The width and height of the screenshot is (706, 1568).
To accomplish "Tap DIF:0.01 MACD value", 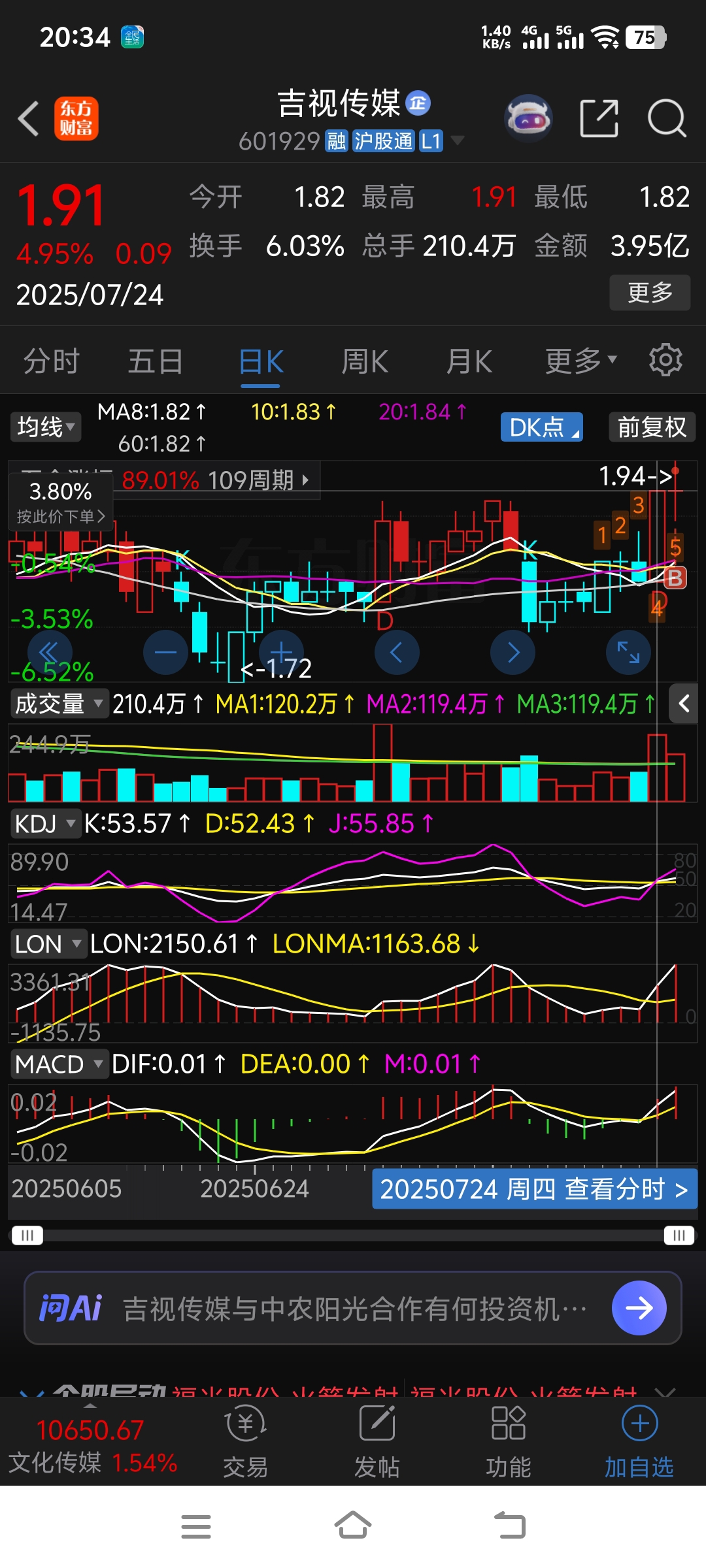I will 169,1064.
